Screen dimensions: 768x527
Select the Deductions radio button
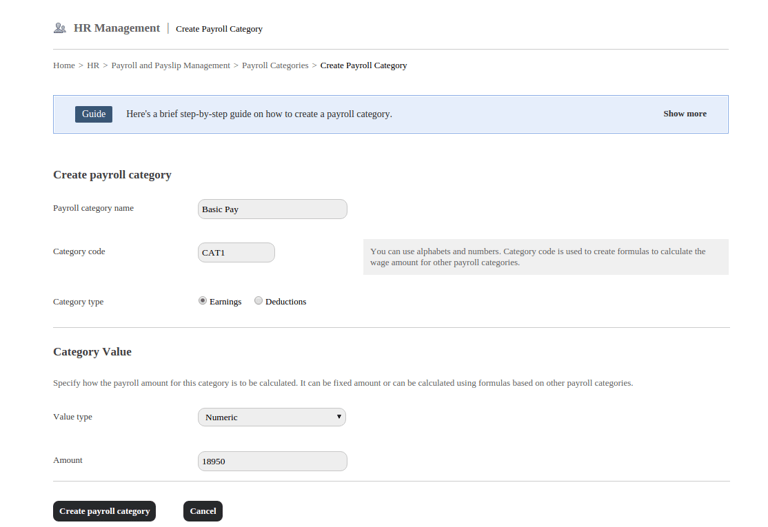258,301
